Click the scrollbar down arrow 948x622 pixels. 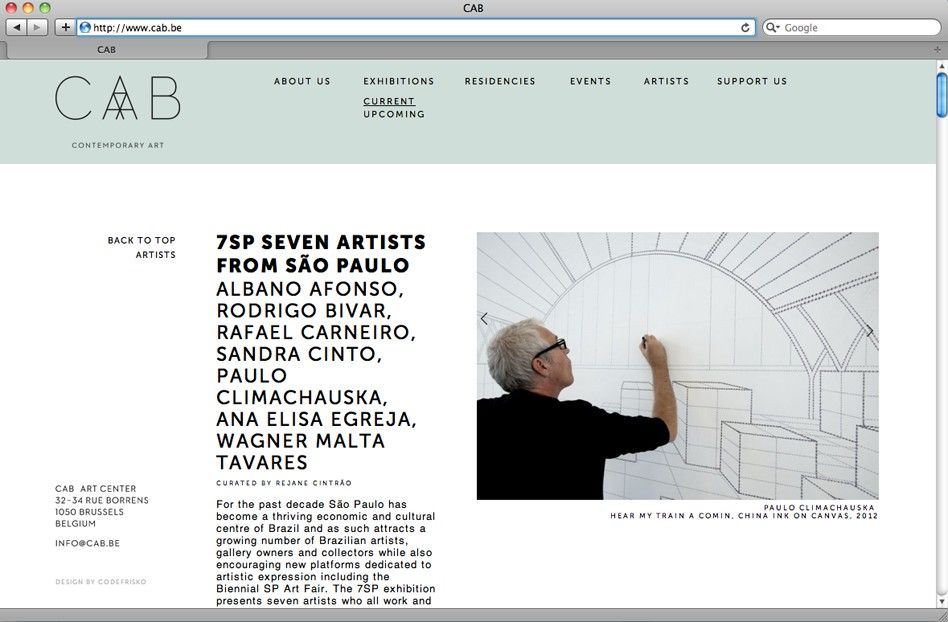click(x=942, y=602)
